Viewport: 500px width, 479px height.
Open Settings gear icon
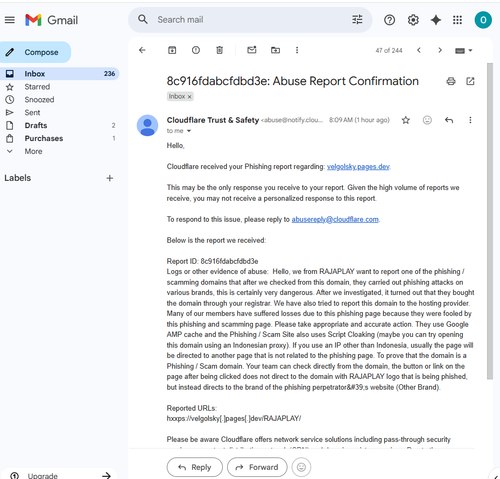[413, 20]
